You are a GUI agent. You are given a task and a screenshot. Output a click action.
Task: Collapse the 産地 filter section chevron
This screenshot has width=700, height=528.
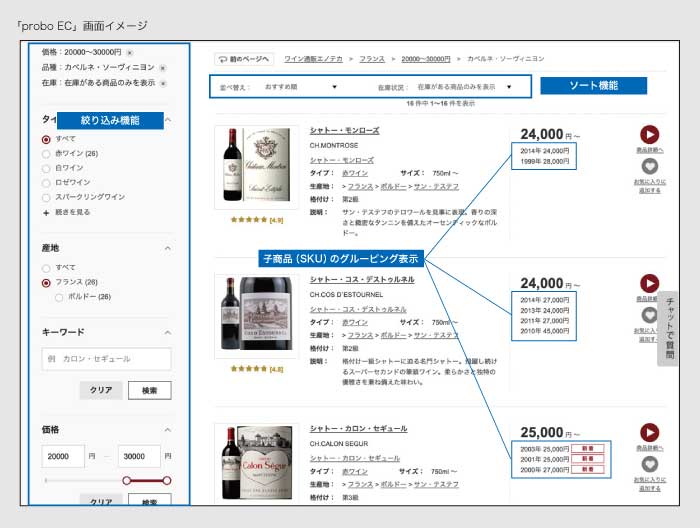[x=168, y=248]
